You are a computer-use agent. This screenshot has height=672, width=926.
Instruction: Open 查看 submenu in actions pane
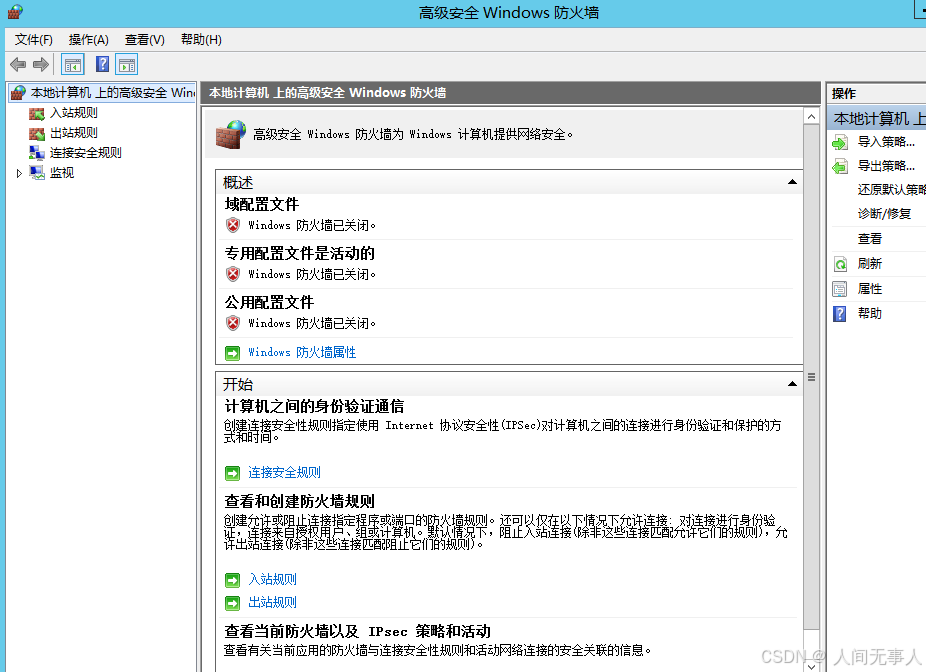[x=869, y=239]
